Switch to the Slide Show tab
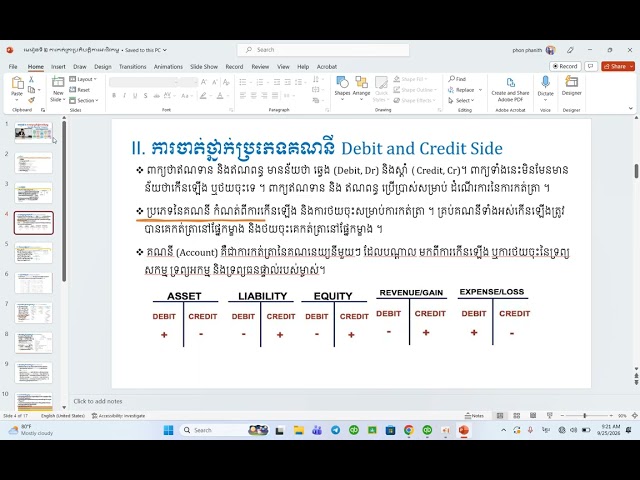 tap(204, 67)
